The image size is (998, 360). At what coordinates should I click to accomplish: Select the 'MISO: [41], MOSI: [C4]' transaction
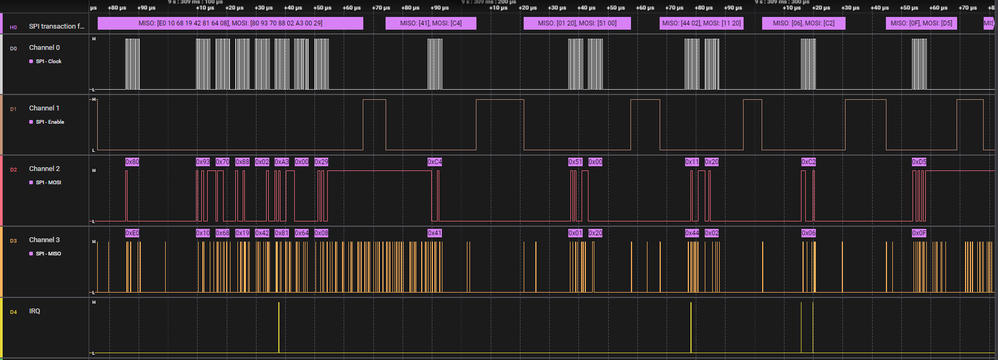pyautogui.click(x=432, y=24)
